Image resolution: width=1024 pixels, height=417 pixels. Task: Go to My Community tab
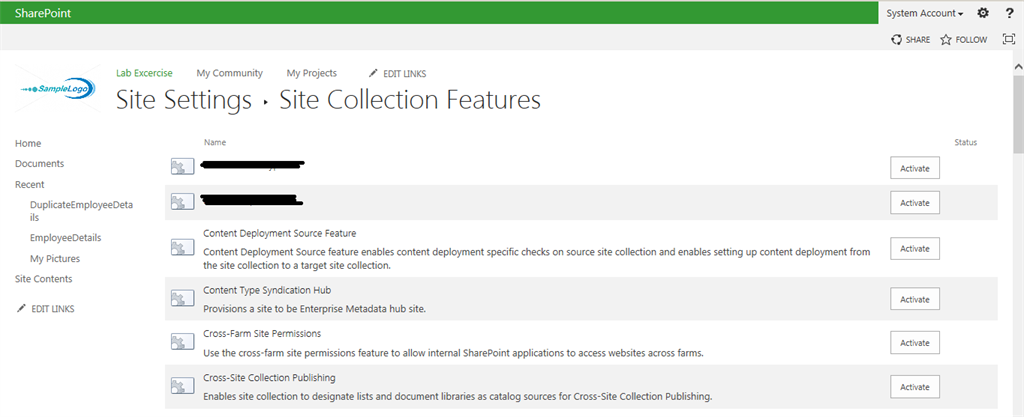pyautogui.click(x=229, y=73)
